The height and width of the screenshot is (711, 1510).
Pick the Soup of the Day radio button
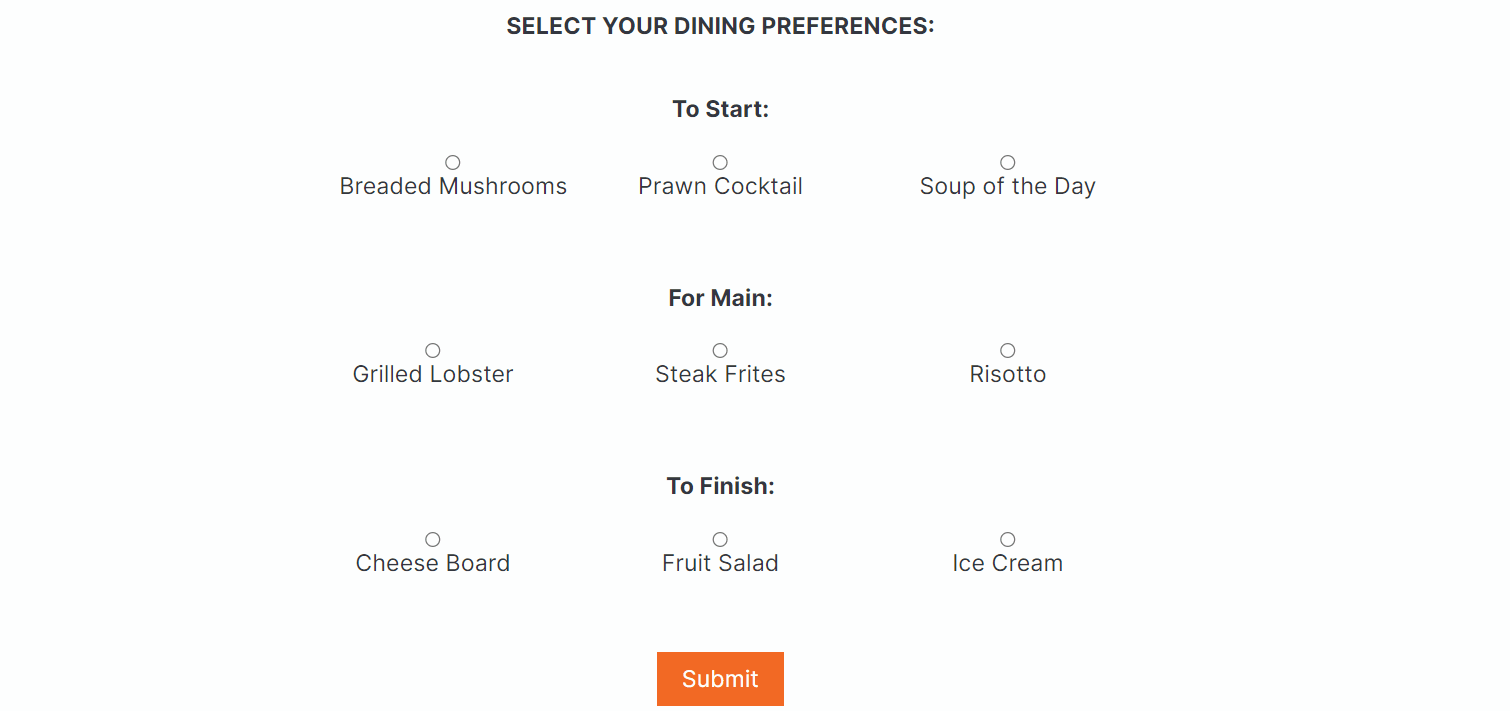pos(1008,162)
